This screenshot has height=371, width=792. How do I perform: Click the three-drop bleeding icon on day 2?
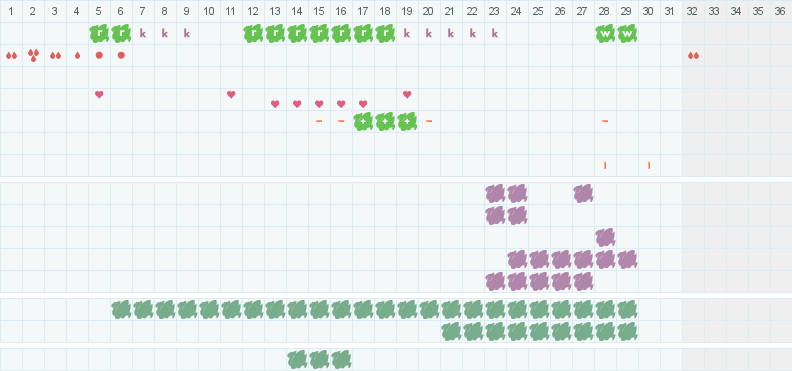tap(33, 55)
